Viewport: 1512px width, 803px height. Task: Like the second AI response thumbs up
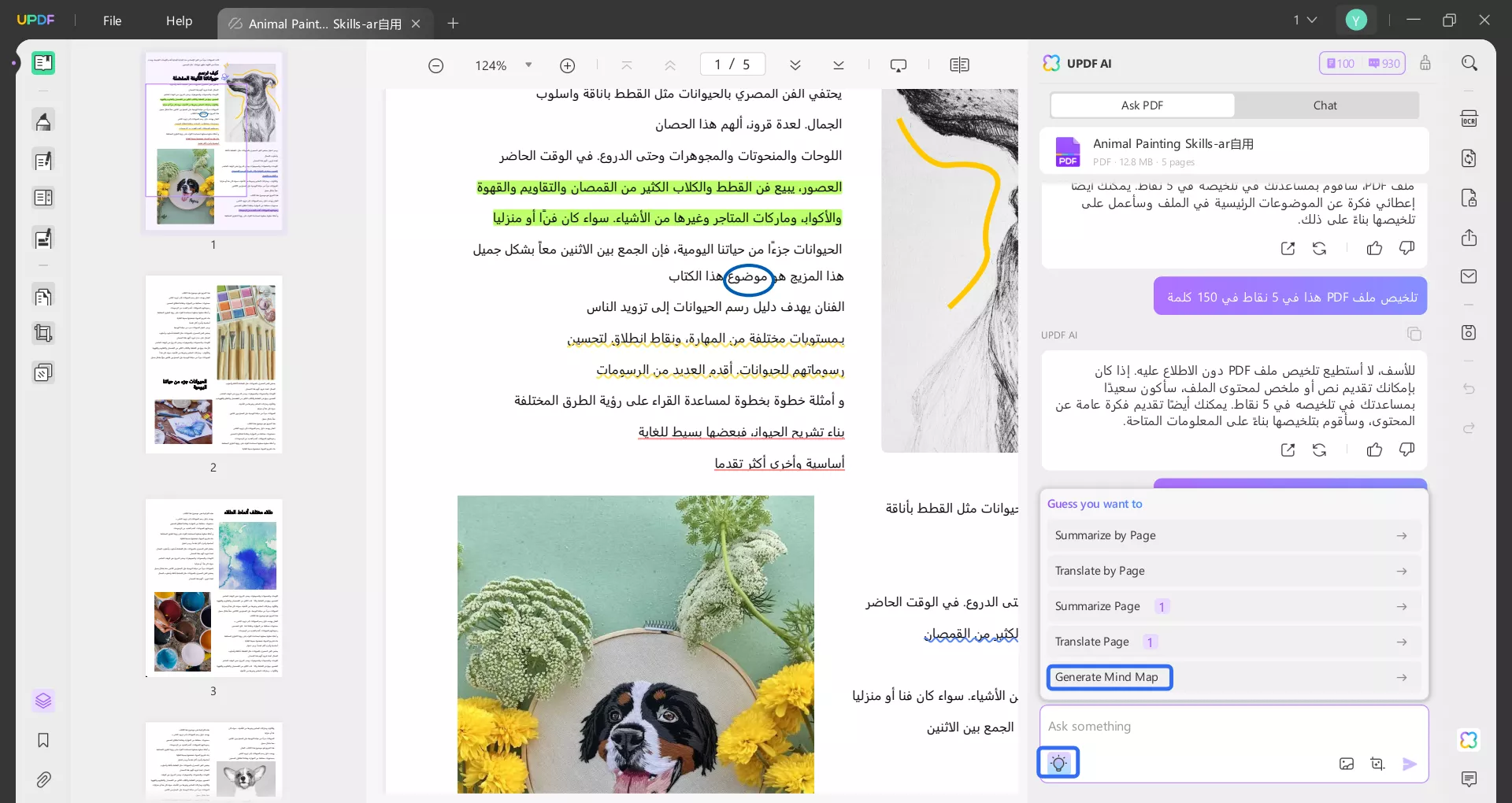1374,450
